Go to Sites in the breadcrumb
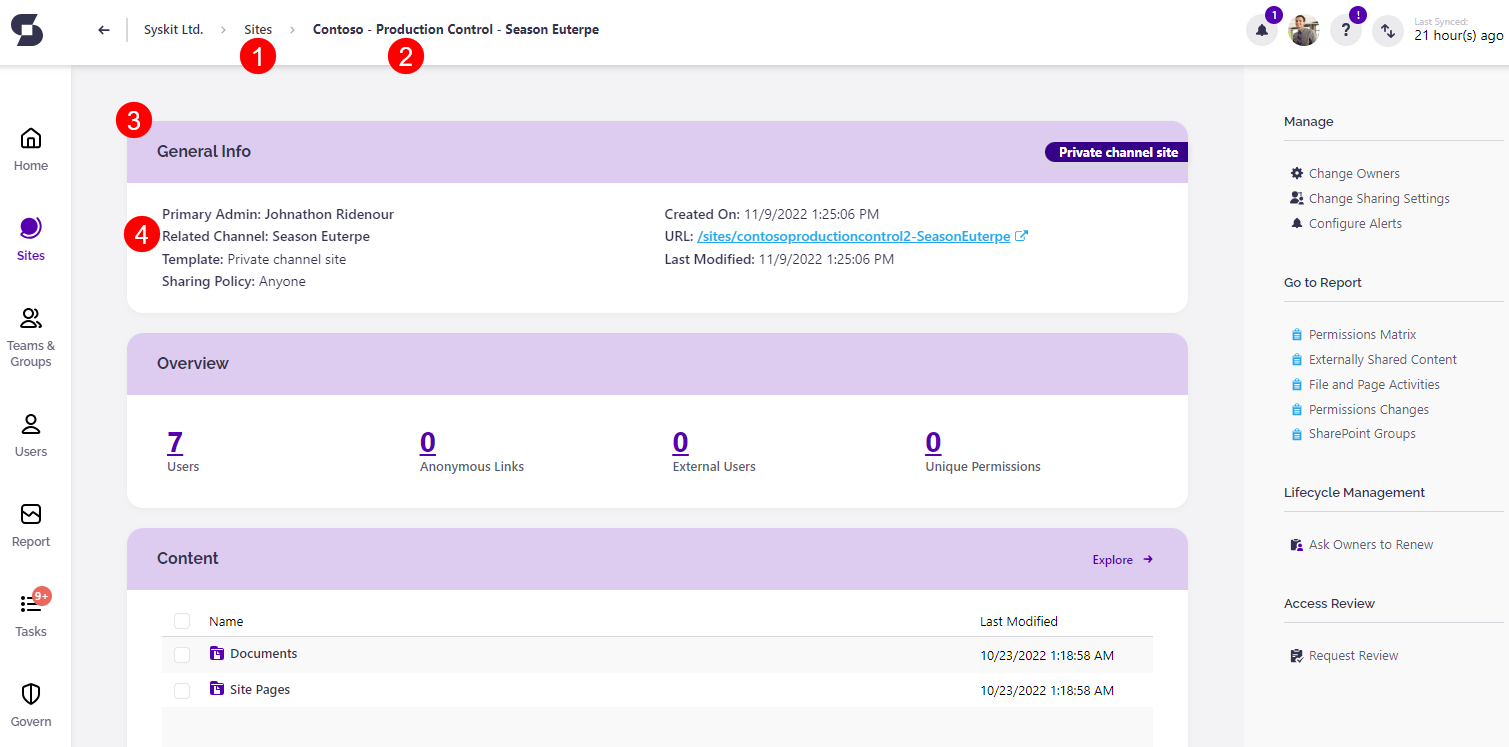Image resolution: width=1509 pixels, height=747 pixels. click(x=257, y=29)
